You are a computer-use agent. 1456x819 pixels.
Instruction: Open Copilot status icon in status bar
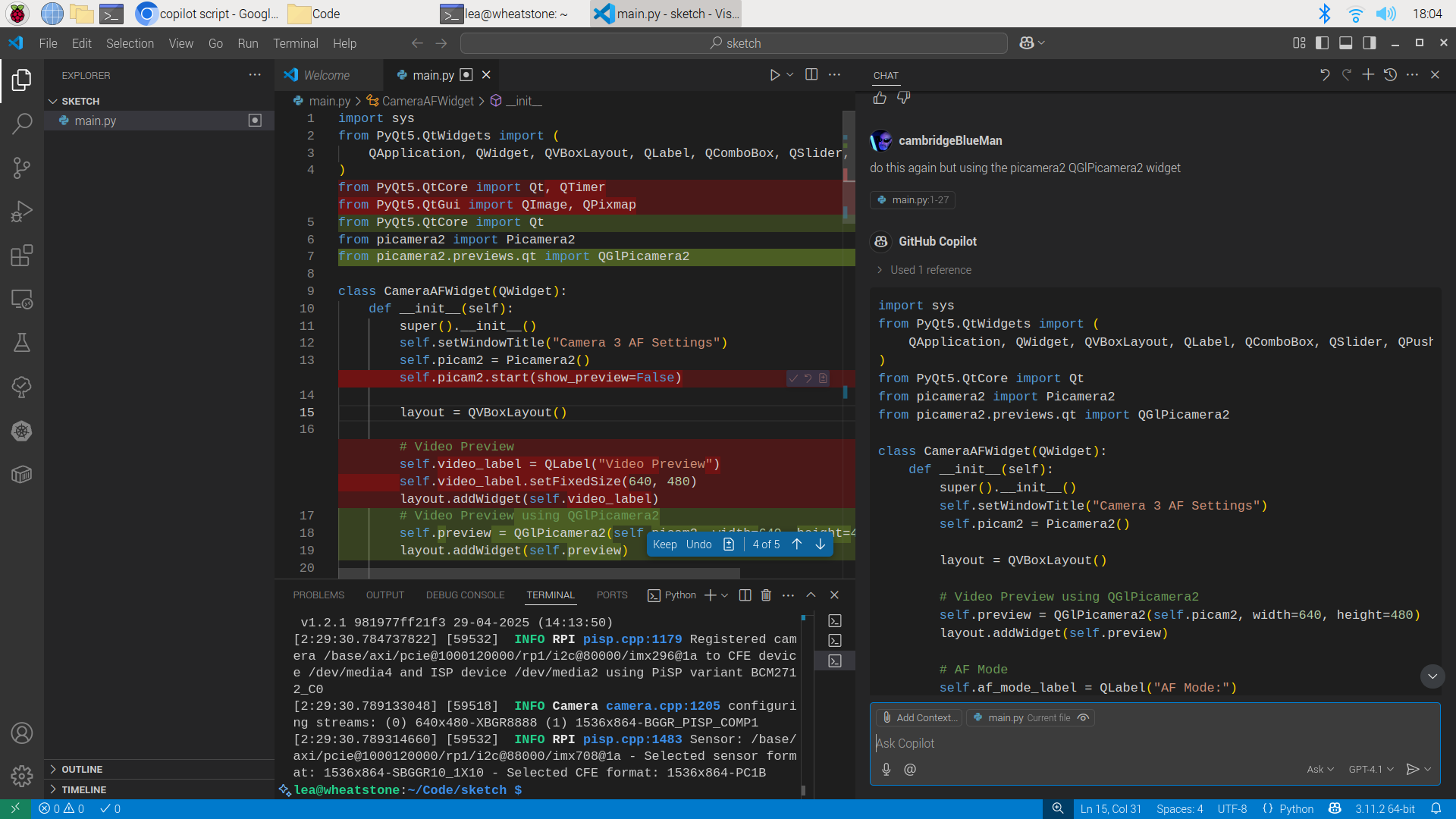coord(1335,809)
